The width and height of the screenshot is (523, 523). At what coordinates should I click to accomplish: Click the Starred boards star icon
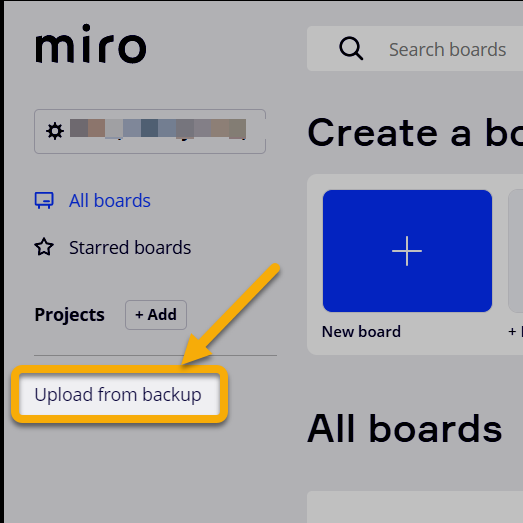[44, 247]
